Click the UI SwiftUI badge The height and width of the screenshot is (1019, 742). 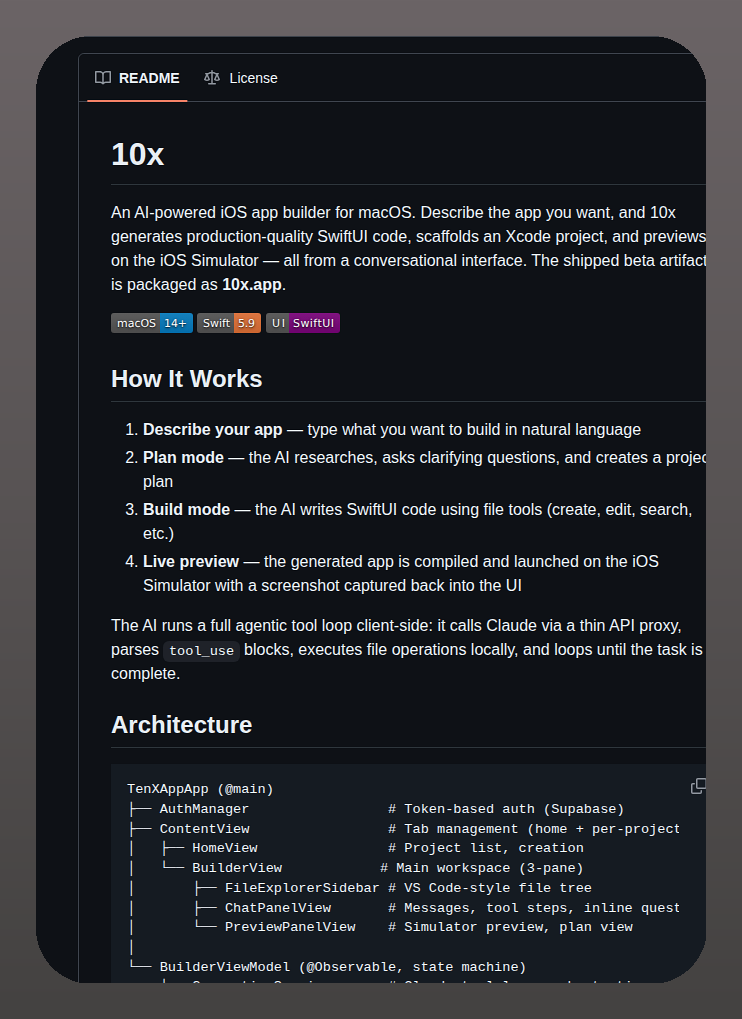[303, 323]
